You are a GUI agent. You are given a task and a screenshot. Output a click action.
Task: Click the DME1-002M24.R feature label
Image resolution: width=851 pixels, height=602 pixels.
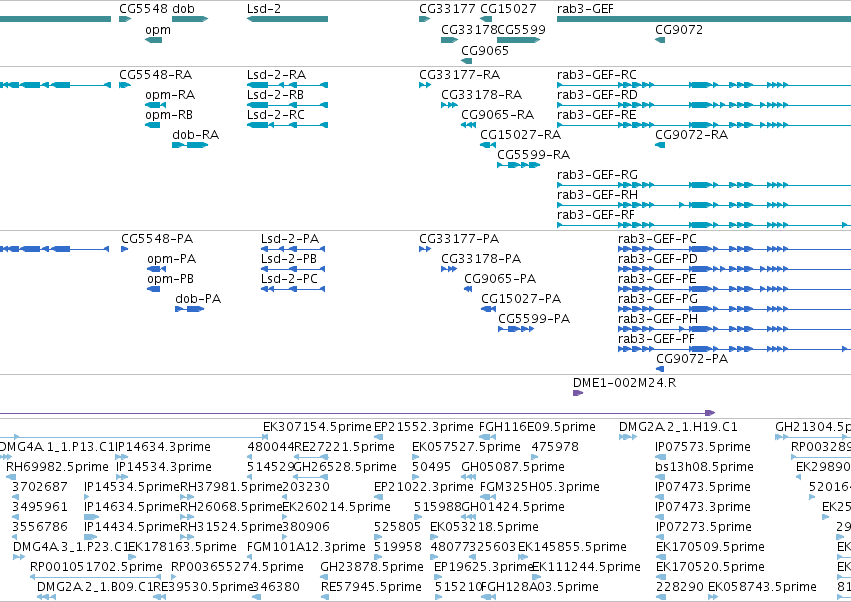point(624,383)
